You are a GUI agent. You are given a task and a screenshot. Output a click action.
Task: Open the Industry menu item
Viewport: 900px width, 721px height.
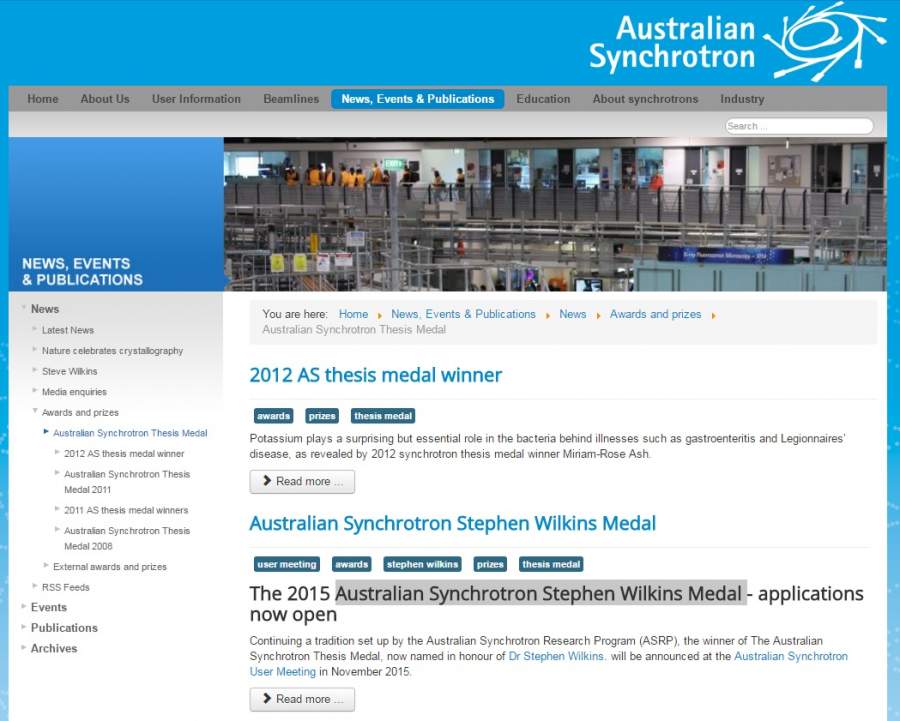point(742,99)
